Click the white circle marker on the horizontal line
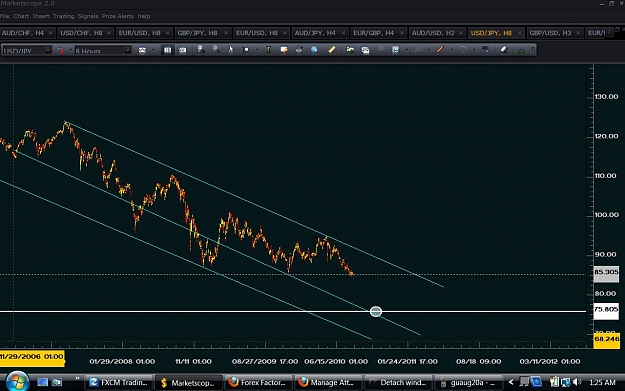Viewport: 625px width, 391px height. [x=376, y=311]
